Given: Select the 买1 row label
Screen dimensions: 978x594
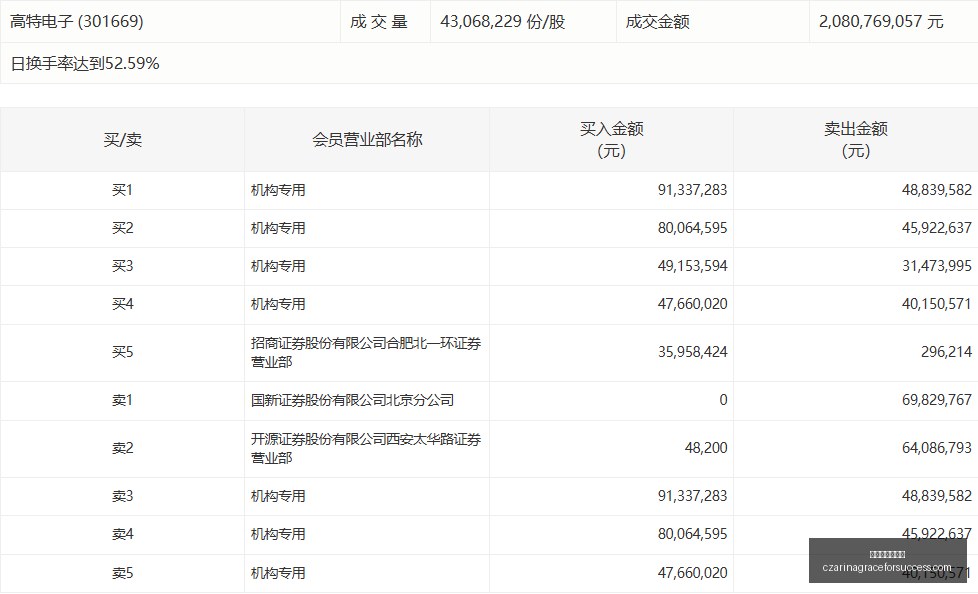Looking at the screenshot, I should point(122,190).
